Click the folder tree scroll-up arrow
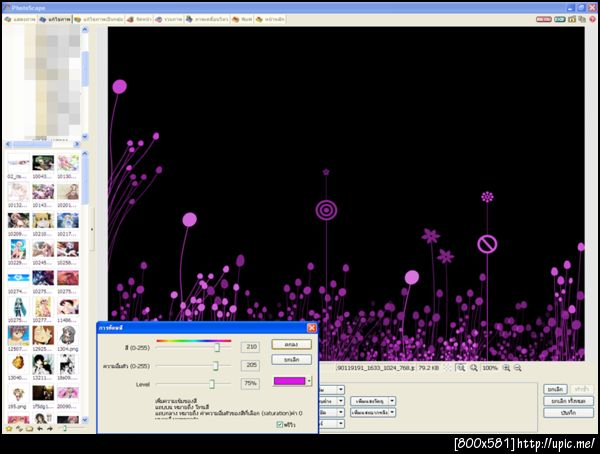600x454 pixels. pyautogui.click(x=85, y=29)
